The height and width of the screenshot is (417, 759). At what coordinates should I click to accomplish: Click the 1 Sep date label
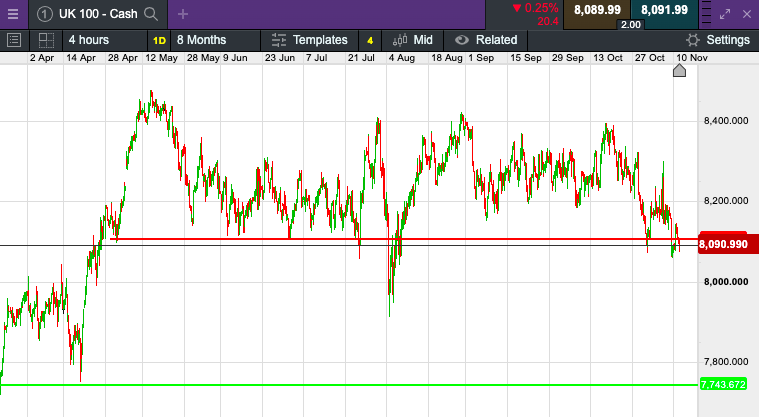click(481, 58)
